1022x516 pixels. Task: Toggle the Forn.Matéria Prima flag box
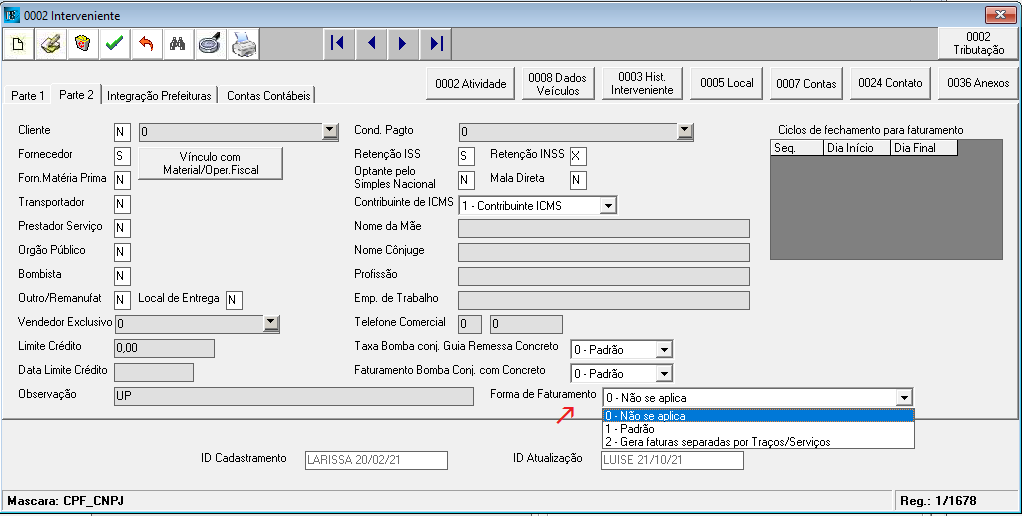coord(122,180)
